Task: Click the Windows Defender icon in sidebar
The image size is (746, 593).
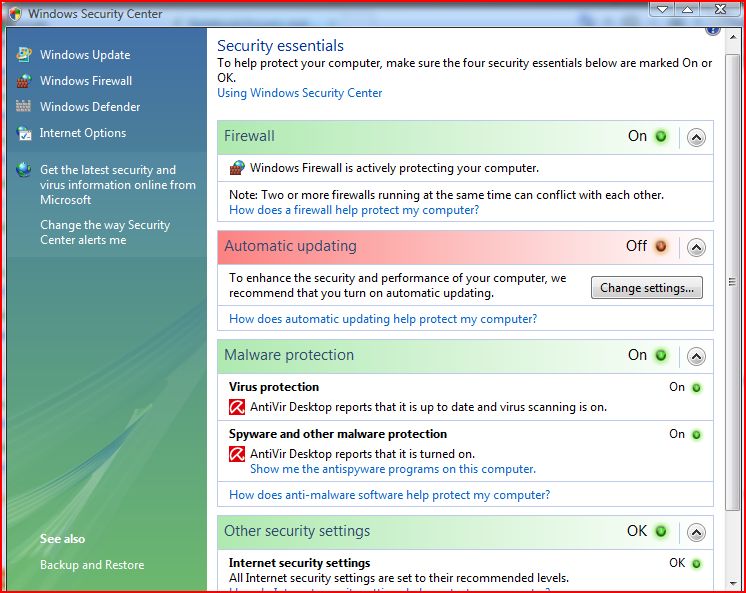Action: (23, 106)
